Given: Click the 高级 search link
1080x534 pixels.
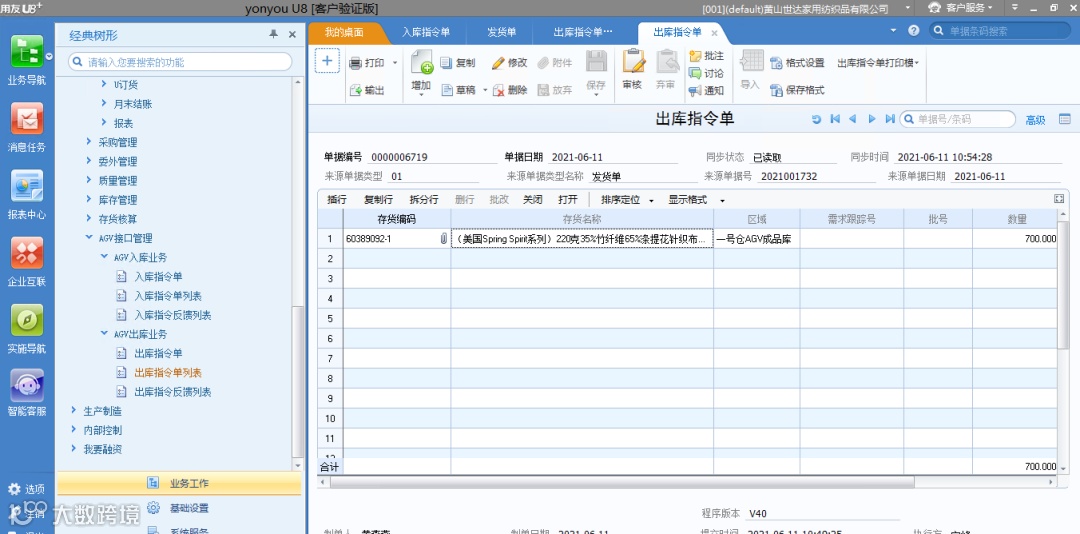Looking at the screenshot, I should tap(1035, 120).
